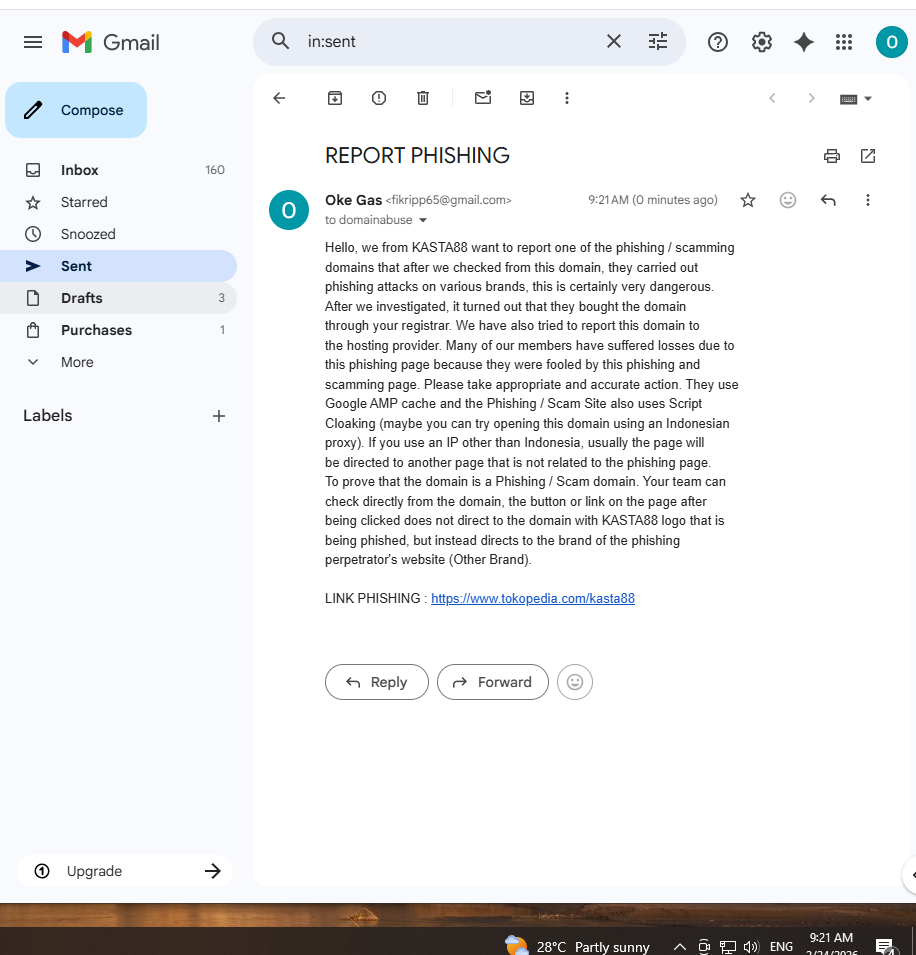Viewport: 916px width, 955px height.
Task: Click the Move to inbox icon
Action: 527,98
